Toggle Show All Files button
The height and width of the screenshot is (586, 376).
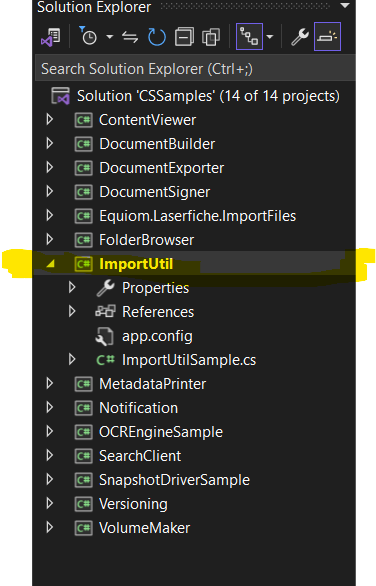click(x=211, y=37)
